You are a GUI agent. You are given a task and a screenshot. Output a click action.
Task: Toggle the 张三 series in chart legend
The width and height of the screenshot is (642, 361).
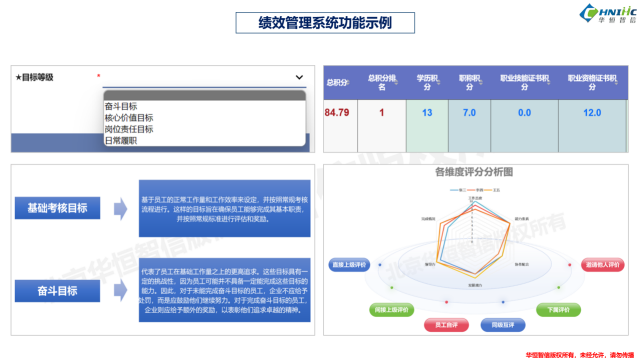click(458, 190)
